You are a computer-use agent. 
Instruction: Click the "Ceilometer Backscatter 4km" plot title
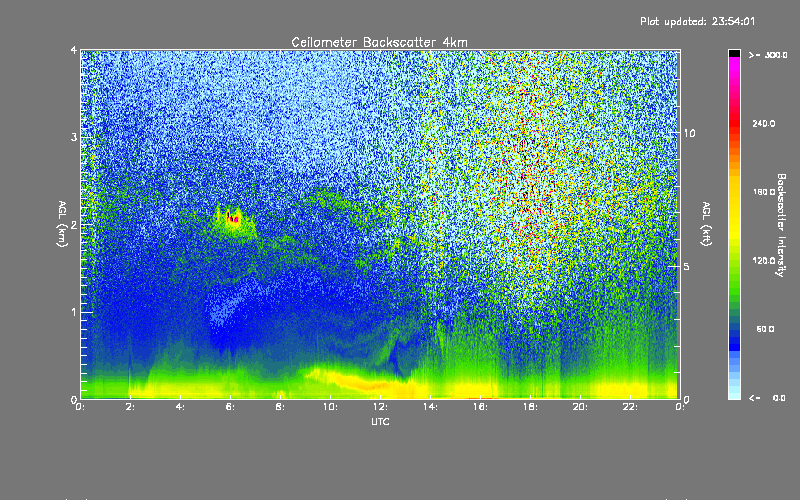pyautogui.click(x=379, y=42)
